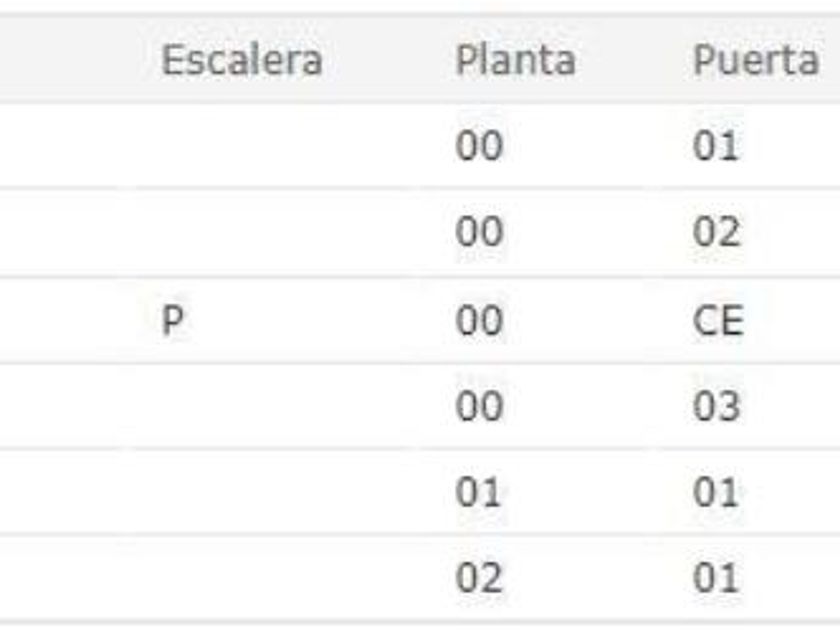
Task: Click empty Escalera cell in Planta 01 row
Action: click(241, 493)
